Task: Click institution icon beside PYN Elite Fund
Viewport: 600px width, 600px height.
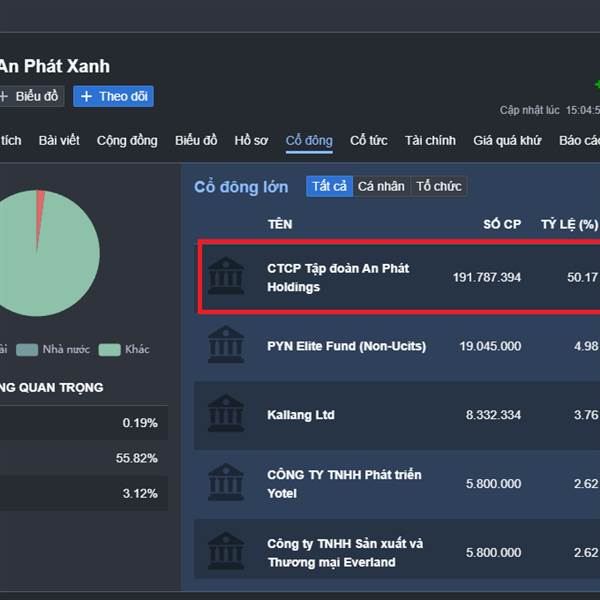Action: point(226,344)
